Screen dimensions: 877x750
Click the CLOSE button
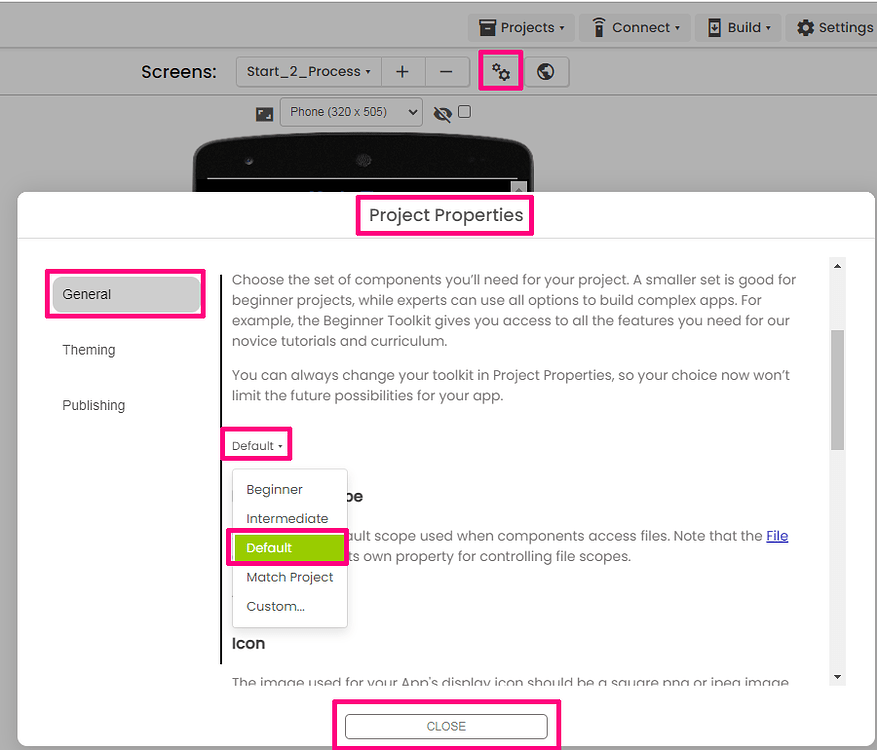tap(445, 726)
